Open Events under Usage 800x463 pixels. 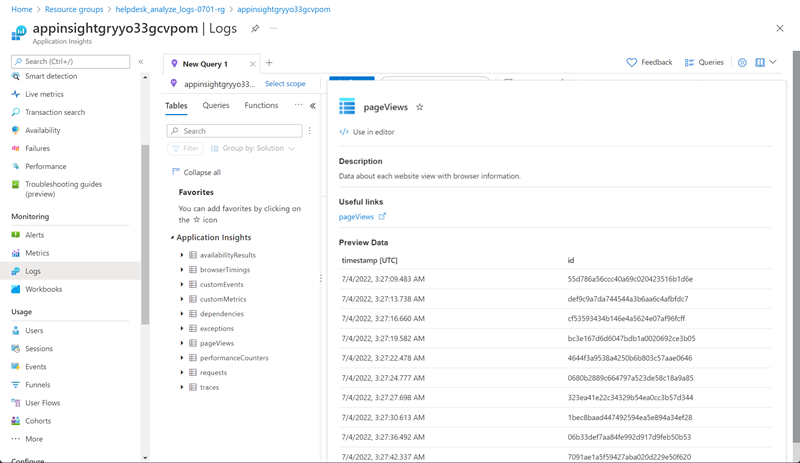(x=36, y=367)
